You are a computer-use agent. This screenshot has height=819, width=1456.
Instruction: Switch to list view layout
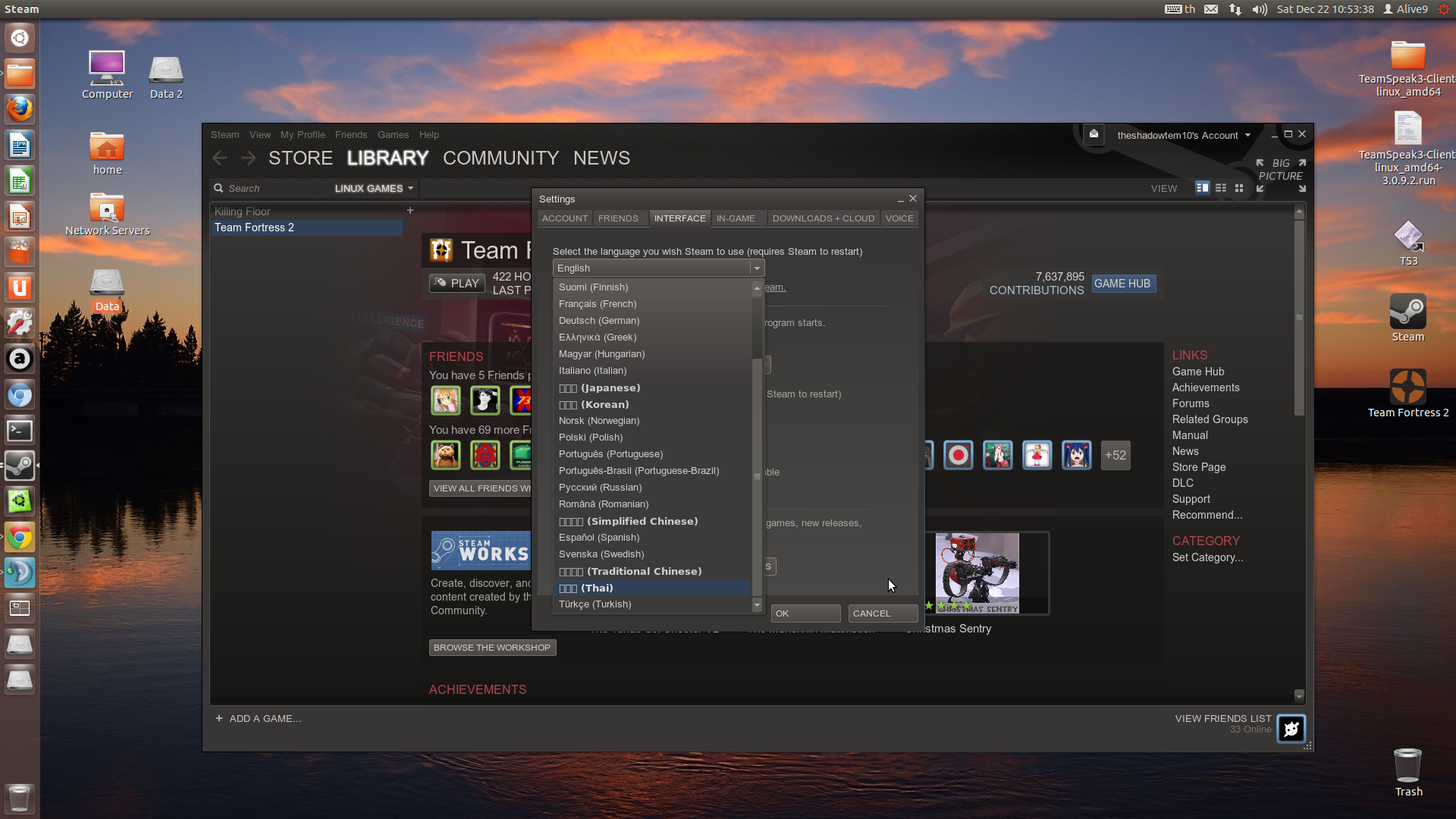click(x=1221, y=188)
